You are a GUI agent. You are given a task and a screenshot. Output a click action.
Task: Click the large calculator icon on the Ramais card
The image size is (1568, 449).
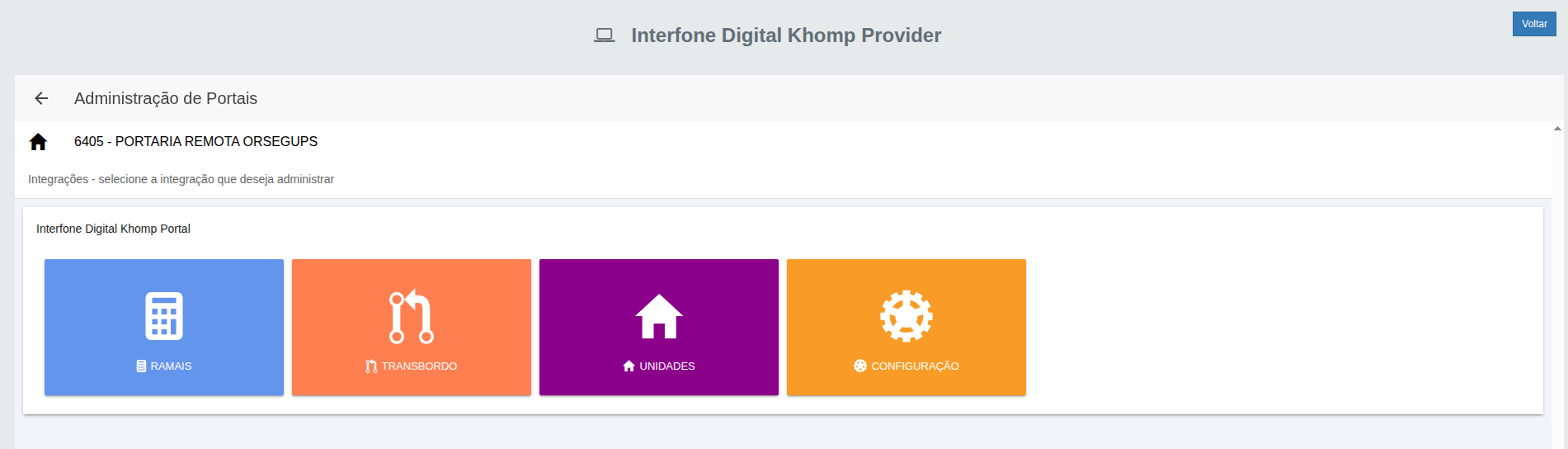tap(164, 316)
